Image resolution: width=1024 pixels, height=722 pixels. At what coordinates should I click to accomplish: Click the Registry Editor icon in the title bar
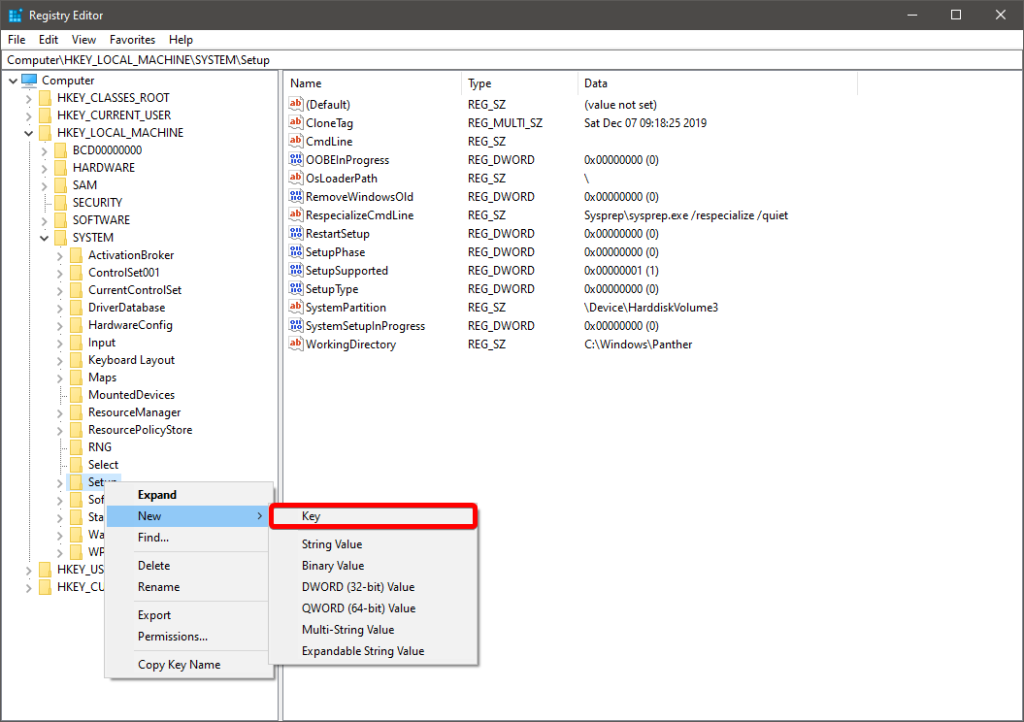(13, 14)
